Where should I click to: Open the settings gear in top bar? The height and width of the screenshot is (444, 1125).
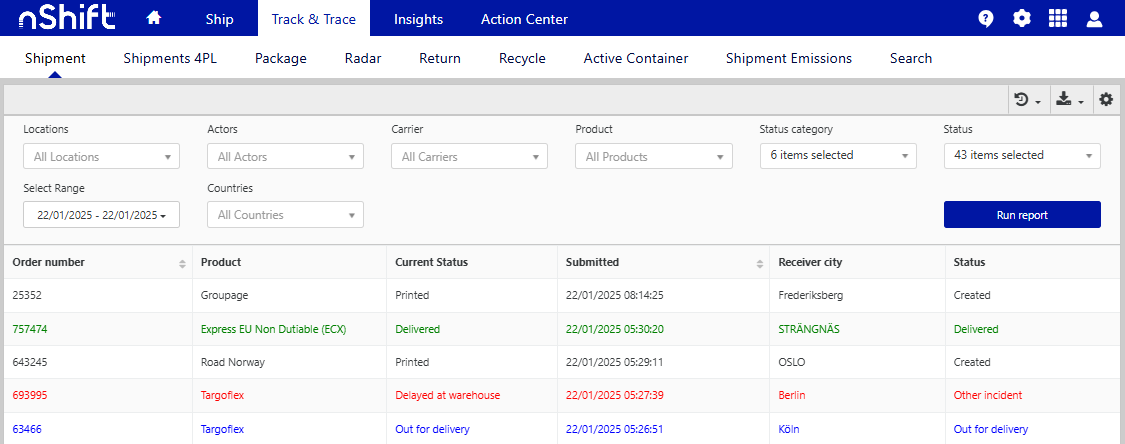tap(1021, 19)
